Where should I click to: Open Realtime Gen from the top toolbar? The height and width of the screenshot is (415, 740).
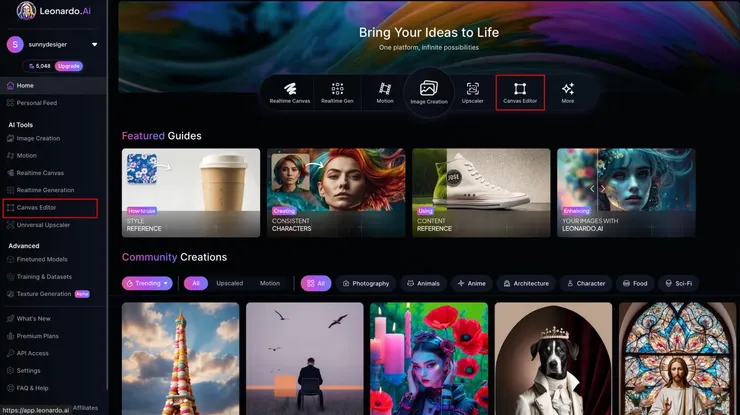[x=337, y=93]
